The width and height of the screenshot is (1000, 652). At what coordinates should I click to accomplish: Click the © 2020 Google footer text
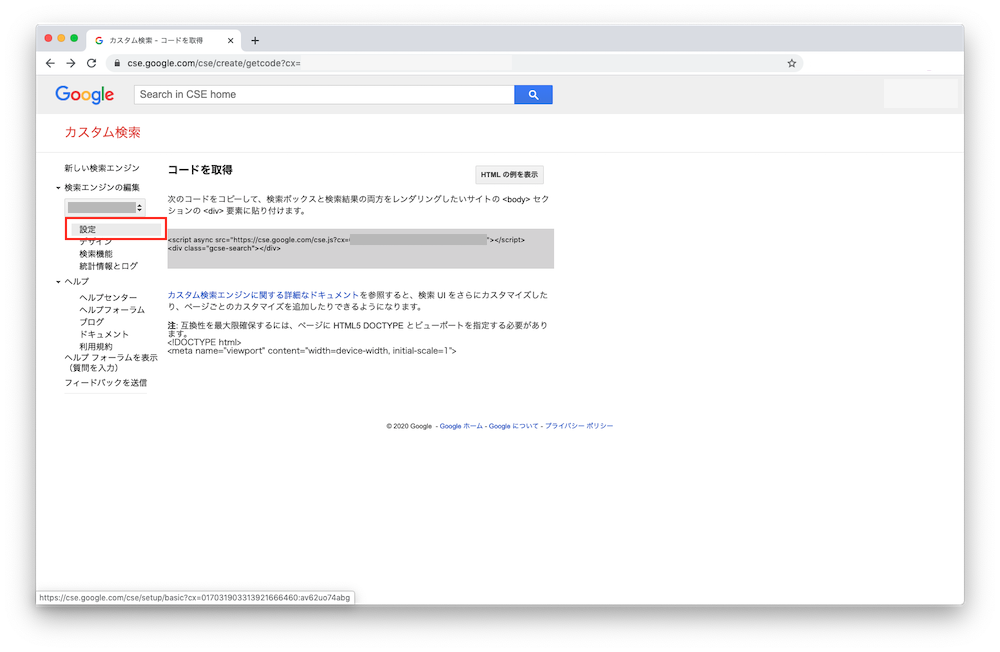409,426
